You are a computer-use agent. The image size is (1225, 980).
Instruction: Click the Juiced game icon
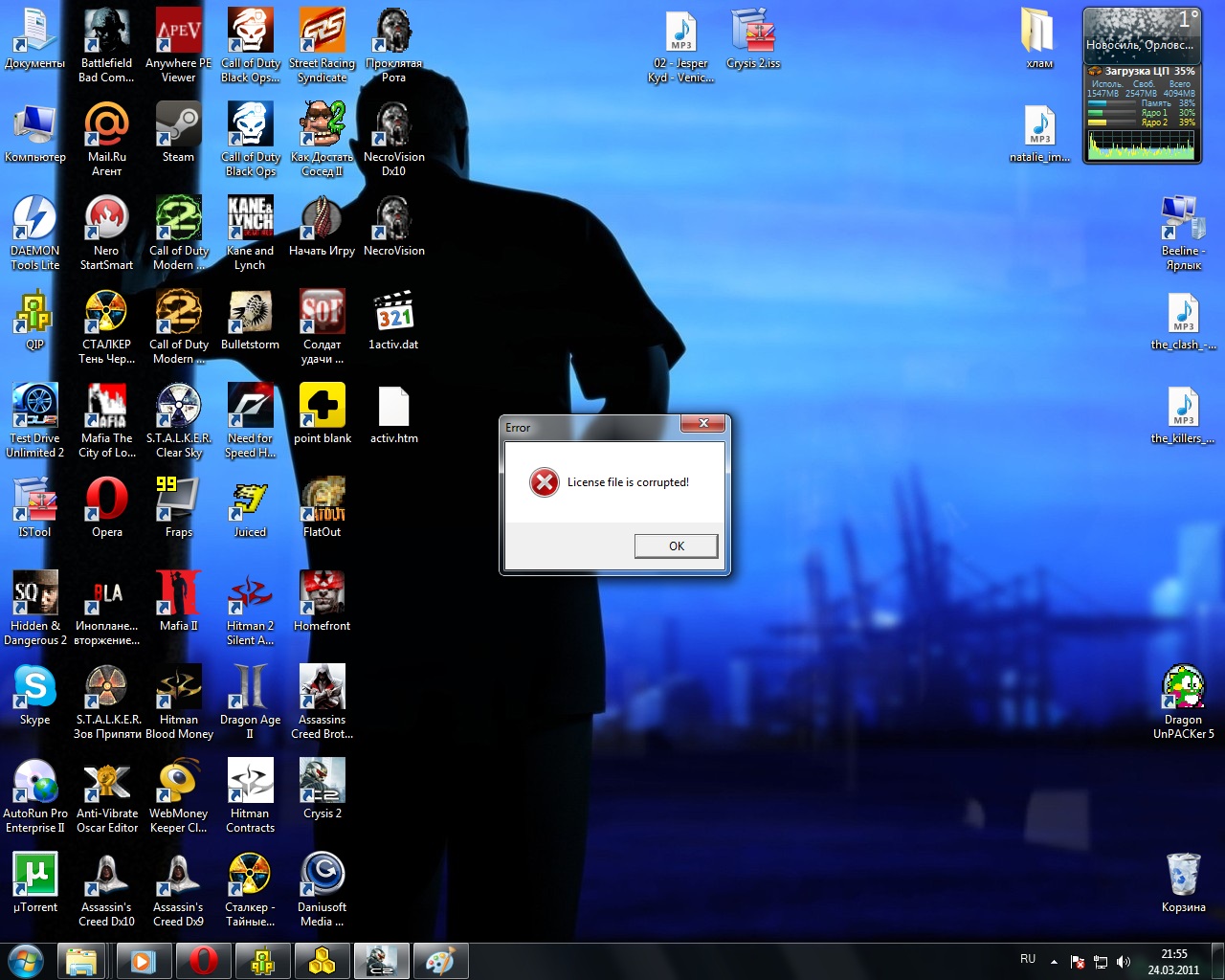(x=250, y=507)
